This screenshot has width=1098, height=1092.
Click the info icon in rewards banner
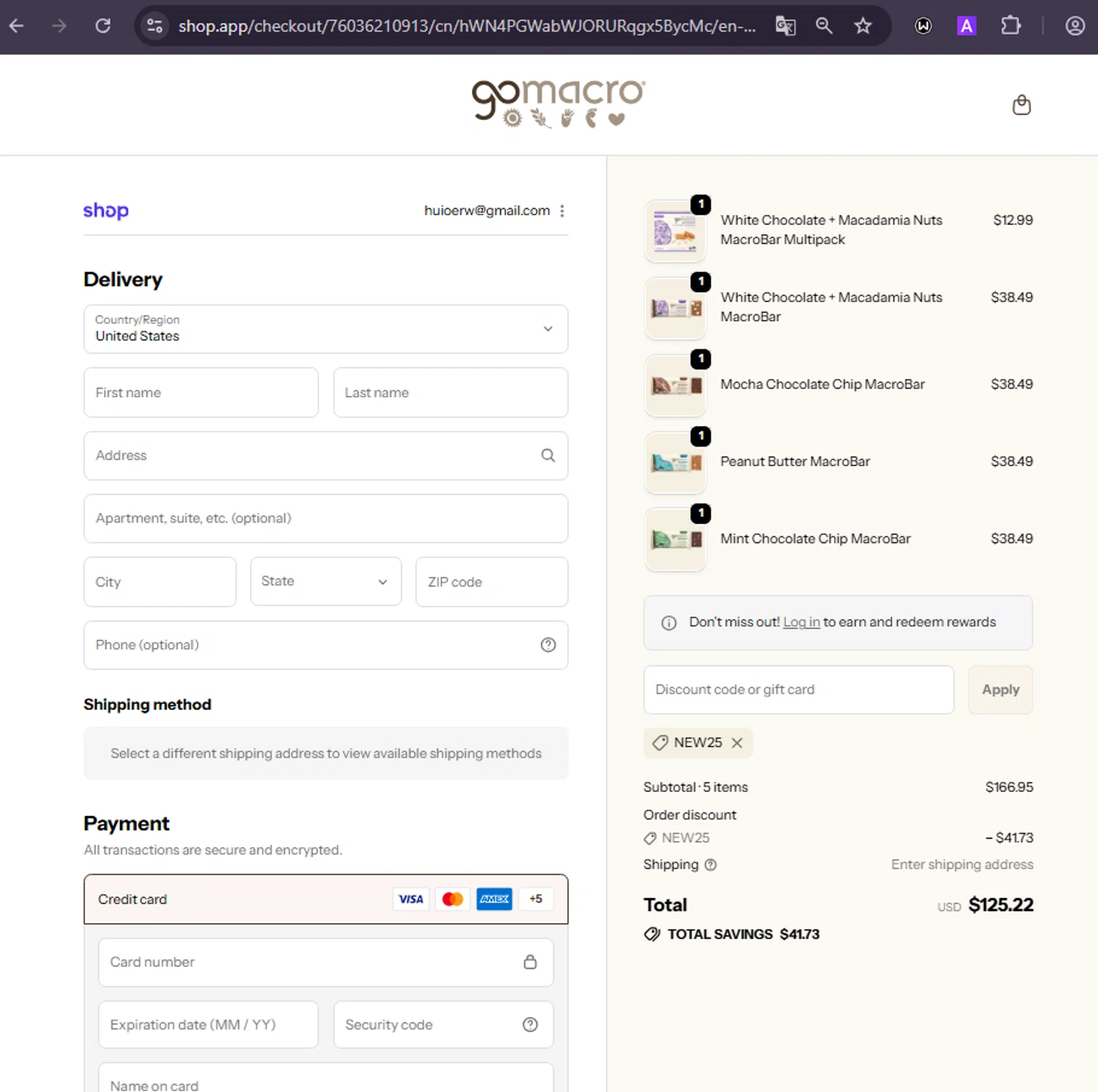pyautogui.click(x=669, y=623)
